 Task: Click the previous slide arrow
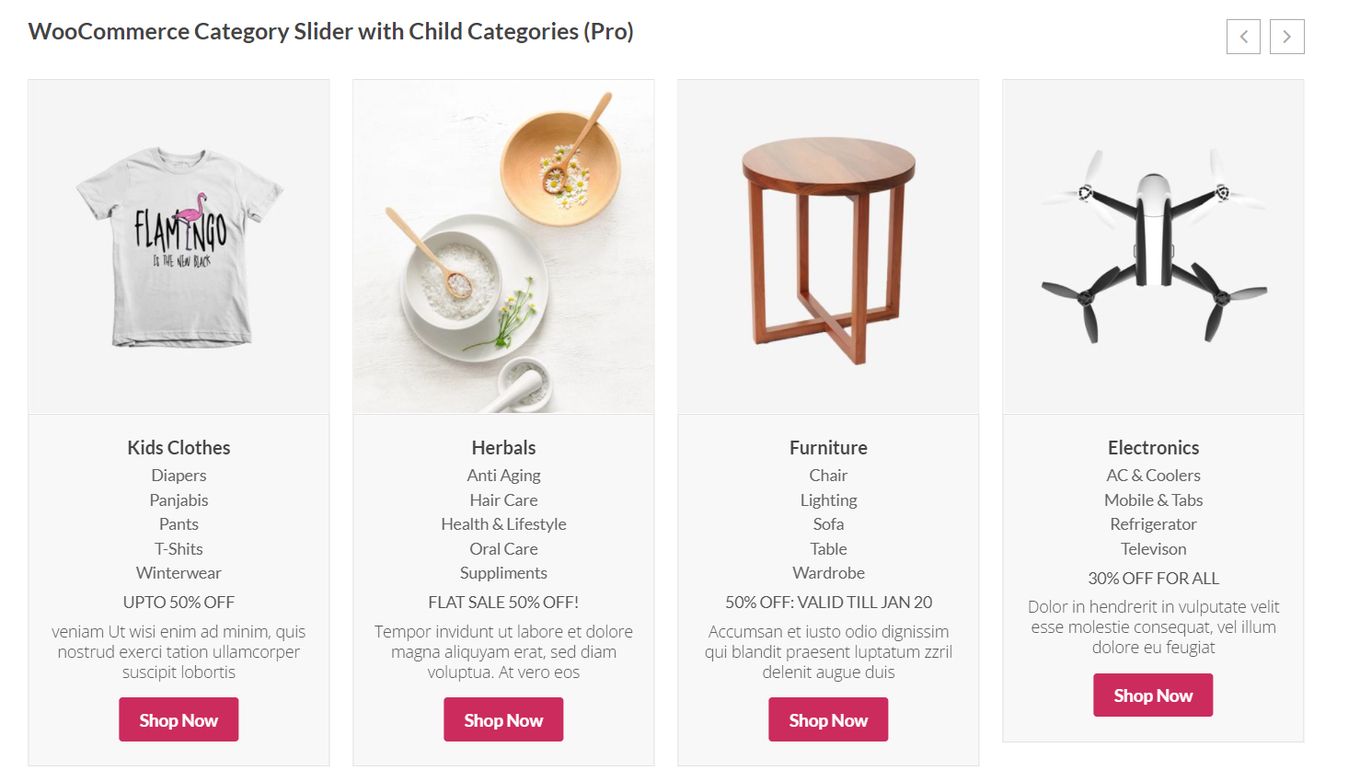point(1243,37)
